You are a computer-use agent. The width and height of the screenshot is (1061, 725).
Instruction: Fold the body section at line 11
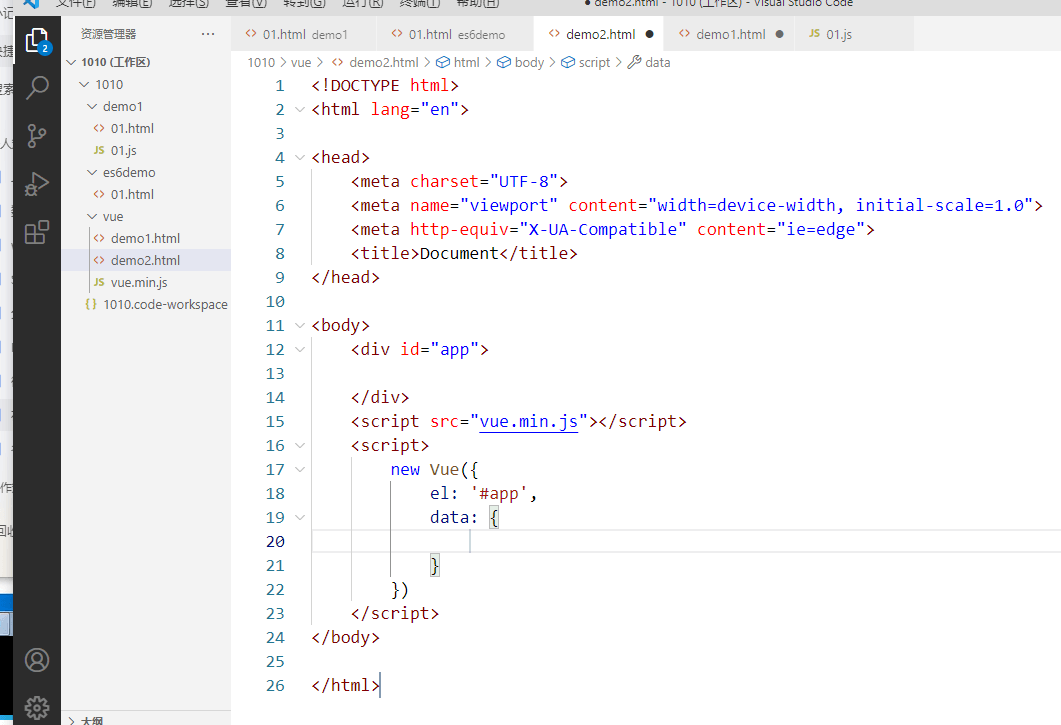click(300, 325)
